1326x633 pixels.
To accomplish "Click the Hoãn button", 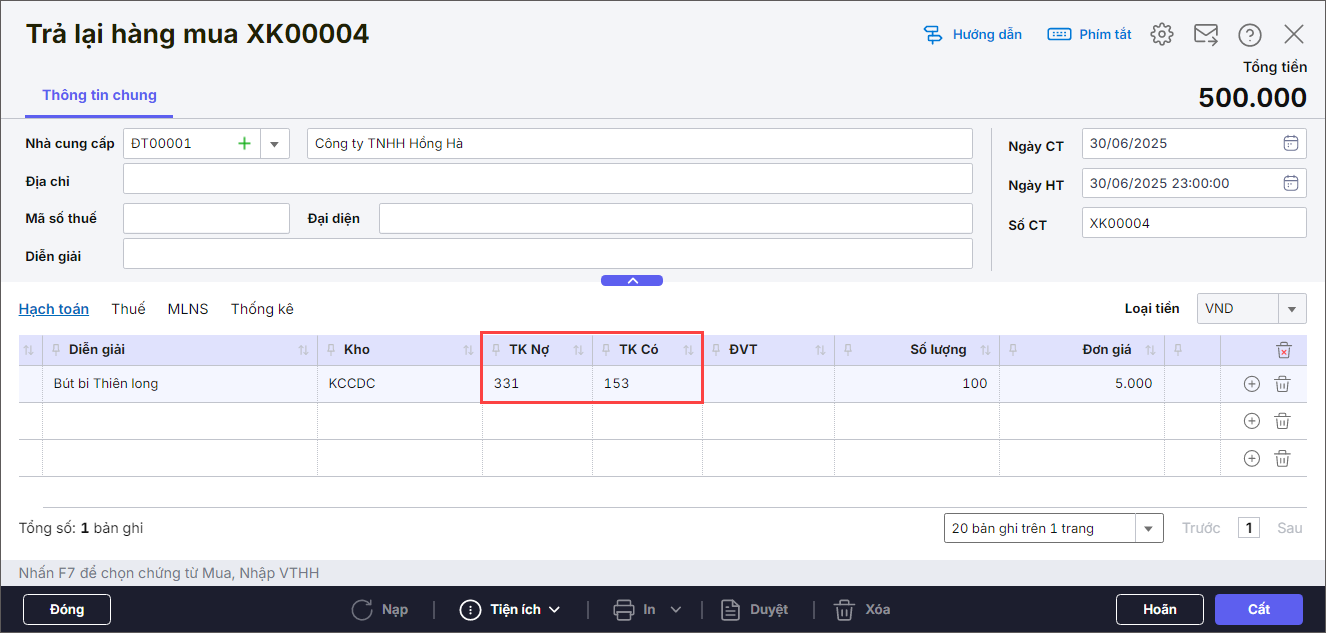I will [x=1160, y=609].
